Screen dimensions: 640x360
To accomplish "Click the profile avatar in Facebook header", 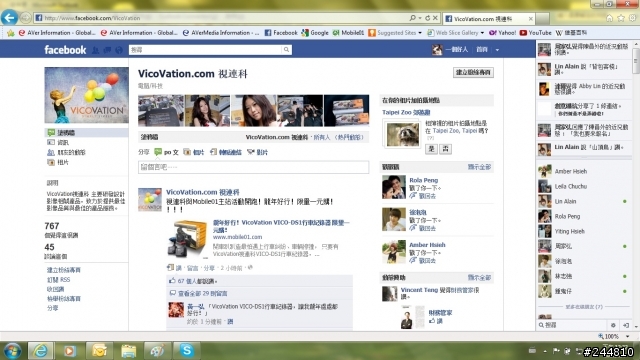I will (437, 50).
